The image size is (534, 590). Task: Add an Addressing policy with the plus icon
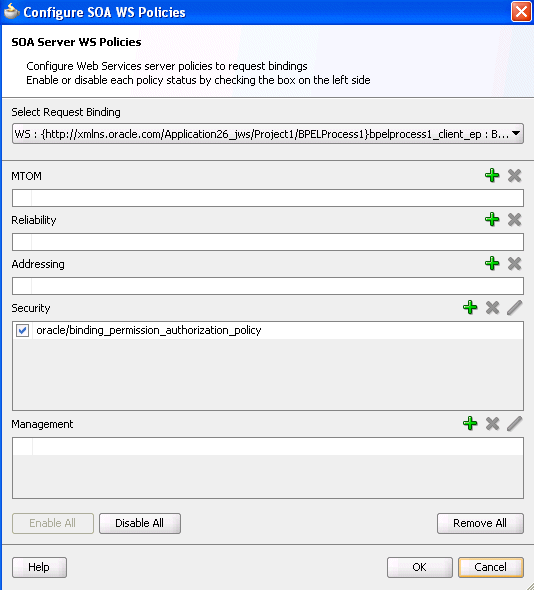coord(492,263)
